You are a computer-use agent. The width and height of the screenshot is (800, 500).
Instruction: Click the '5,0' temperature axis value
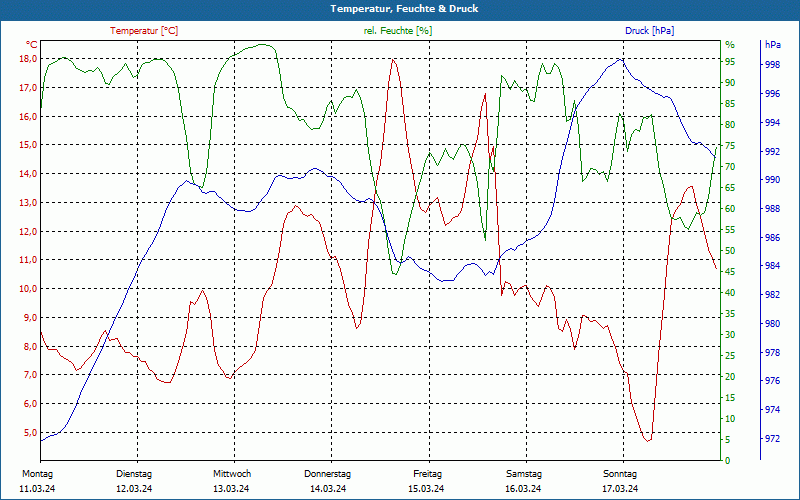point(30,433)
